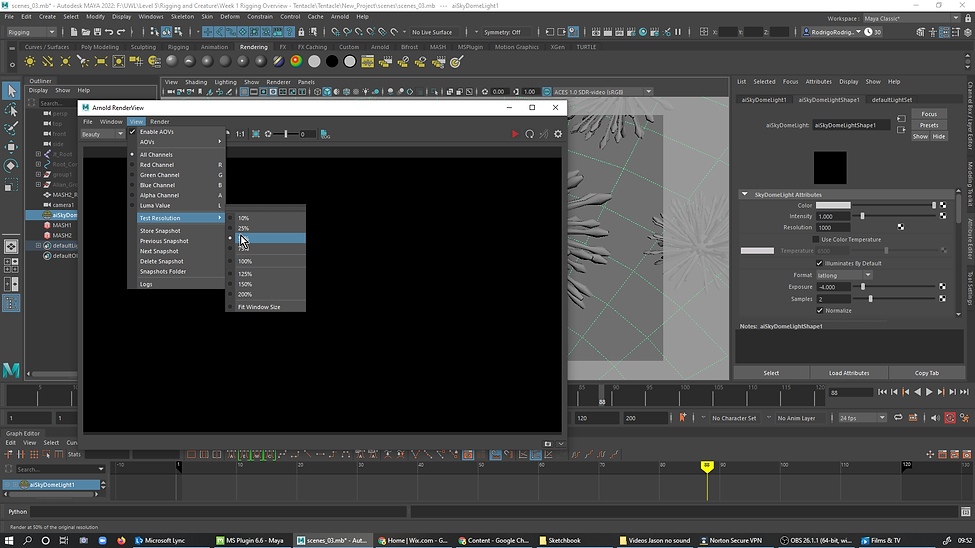Screen dimensions: 975x548
Task: Open the Firefox taskbar icon
Action: coord(121,541)
